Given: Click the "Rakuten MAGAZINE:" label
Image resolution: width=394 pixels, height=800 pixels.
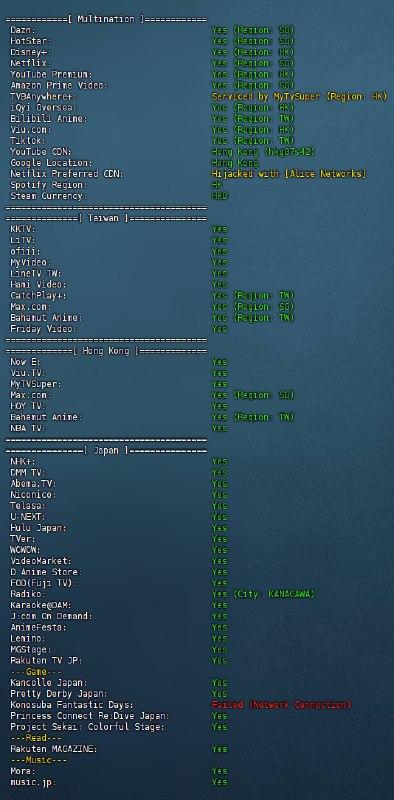Looking at the screenshot, I should (54, 749).
